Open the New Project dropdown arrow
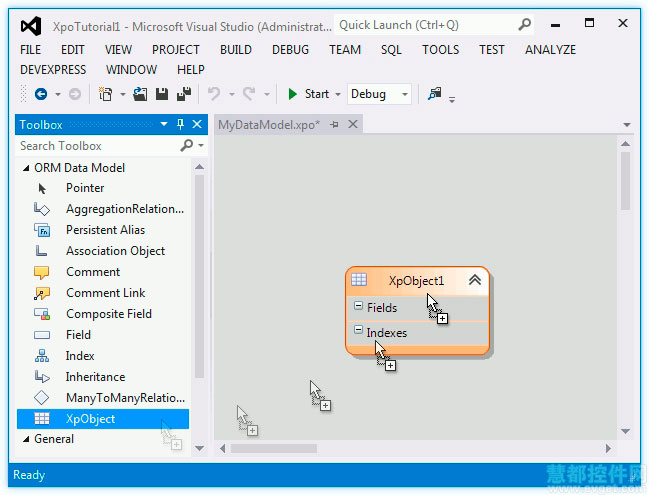The width and height of the screenshot is (649, 495). [123, 94]
